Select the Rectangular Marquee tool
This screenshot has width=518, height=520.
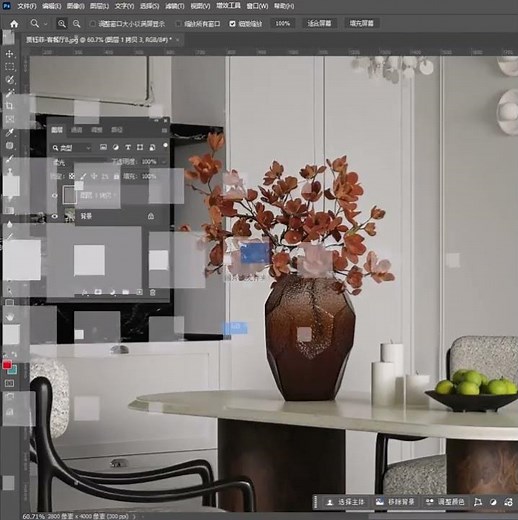click(10, 67)
